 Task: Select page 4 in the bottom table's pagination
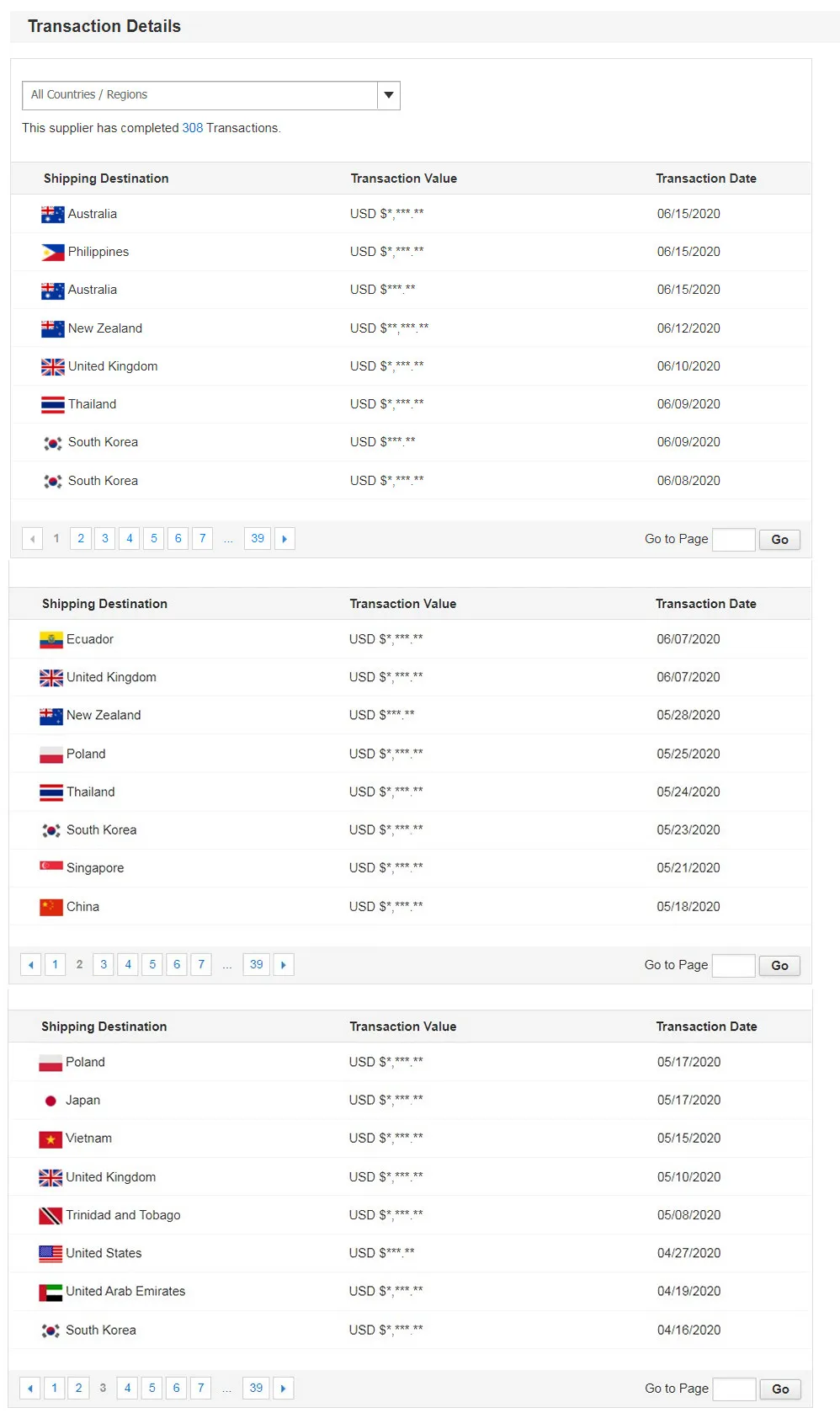128,1389
